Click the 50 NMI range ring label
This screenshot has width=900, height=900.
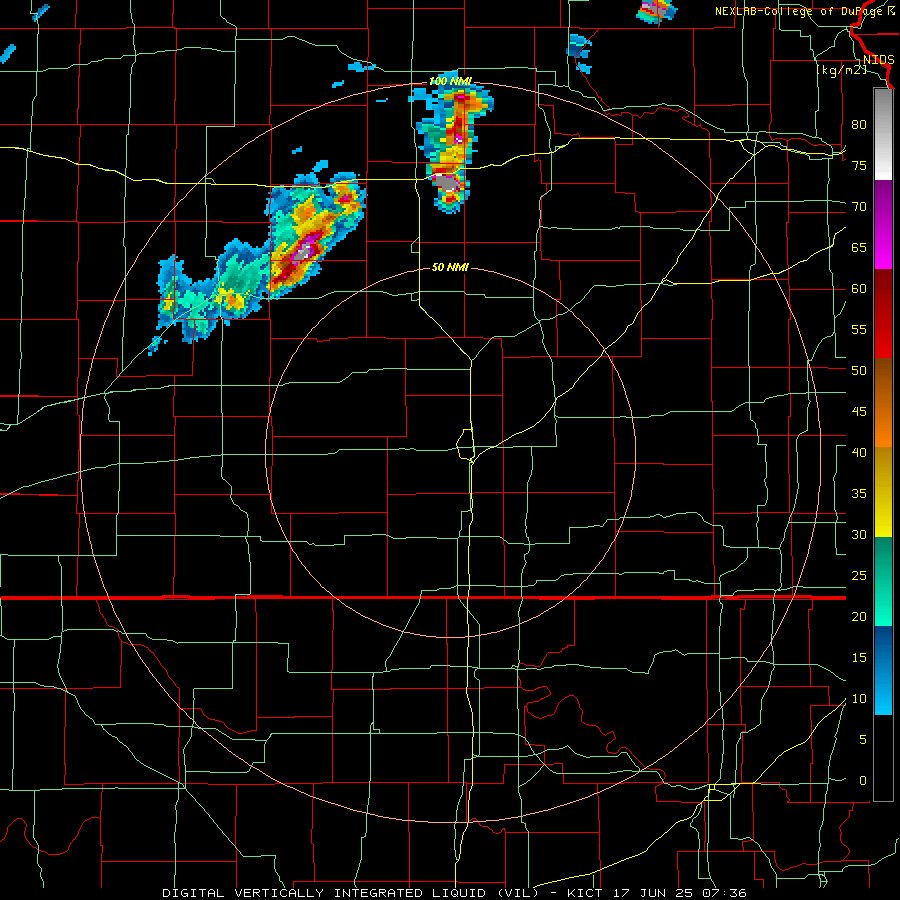click(x=450, y=267)
